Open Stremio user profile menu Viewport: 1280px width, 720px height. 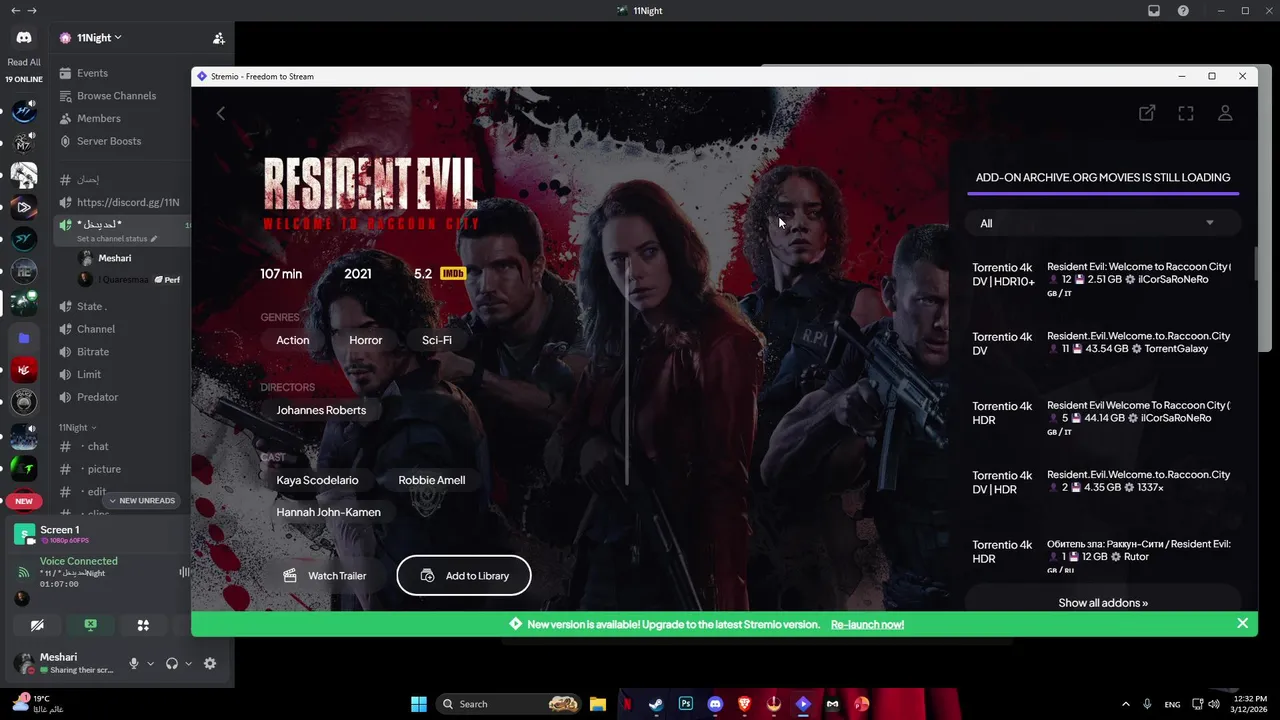point(1225,113)
